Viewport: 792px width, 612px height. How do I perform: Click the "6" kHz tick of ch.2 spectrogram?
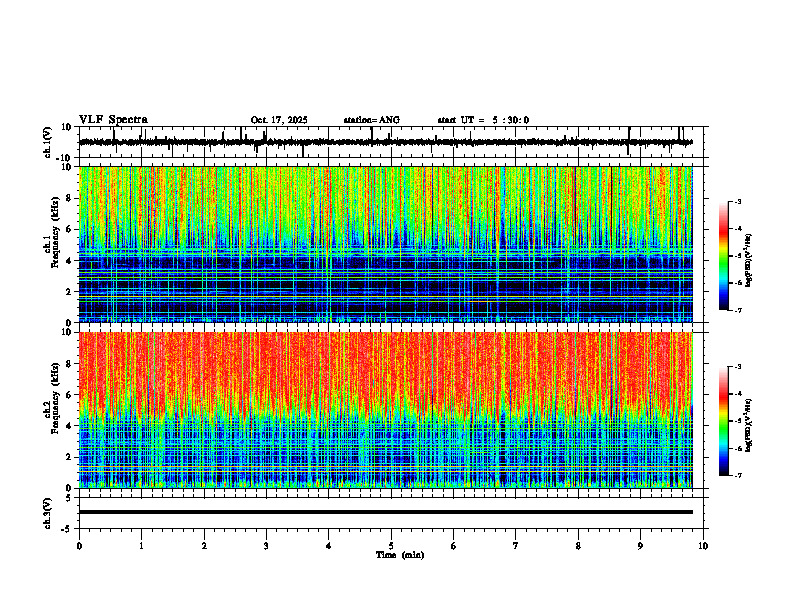click(x=70, y=395)
